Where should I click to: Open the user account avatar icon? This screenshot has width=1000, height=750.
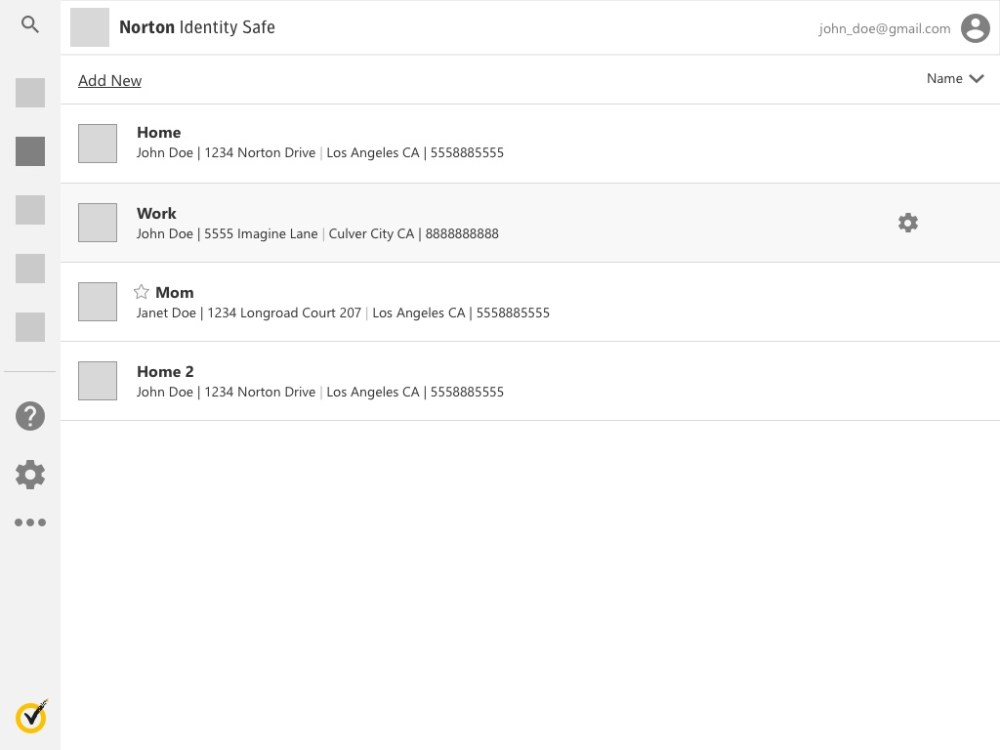[x=975, y=29]
